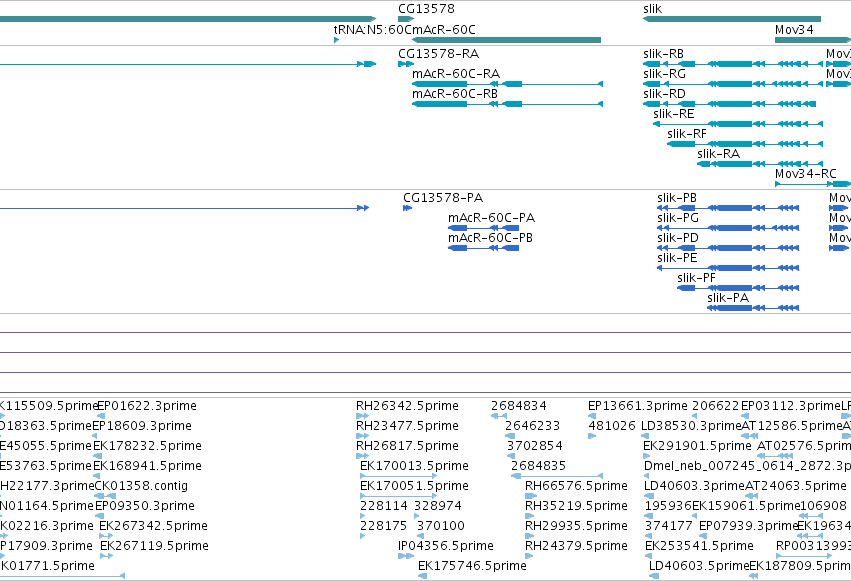Image resolution: width=851 pixels, height=581 pixels.
Task: Select feature 481026
Action: pos(592,436)
